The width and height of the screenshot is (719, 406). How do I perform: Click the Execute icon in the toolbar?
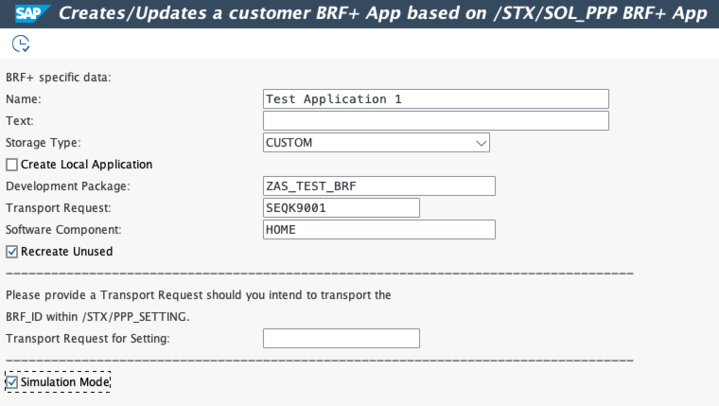click(x=20, y=44)
